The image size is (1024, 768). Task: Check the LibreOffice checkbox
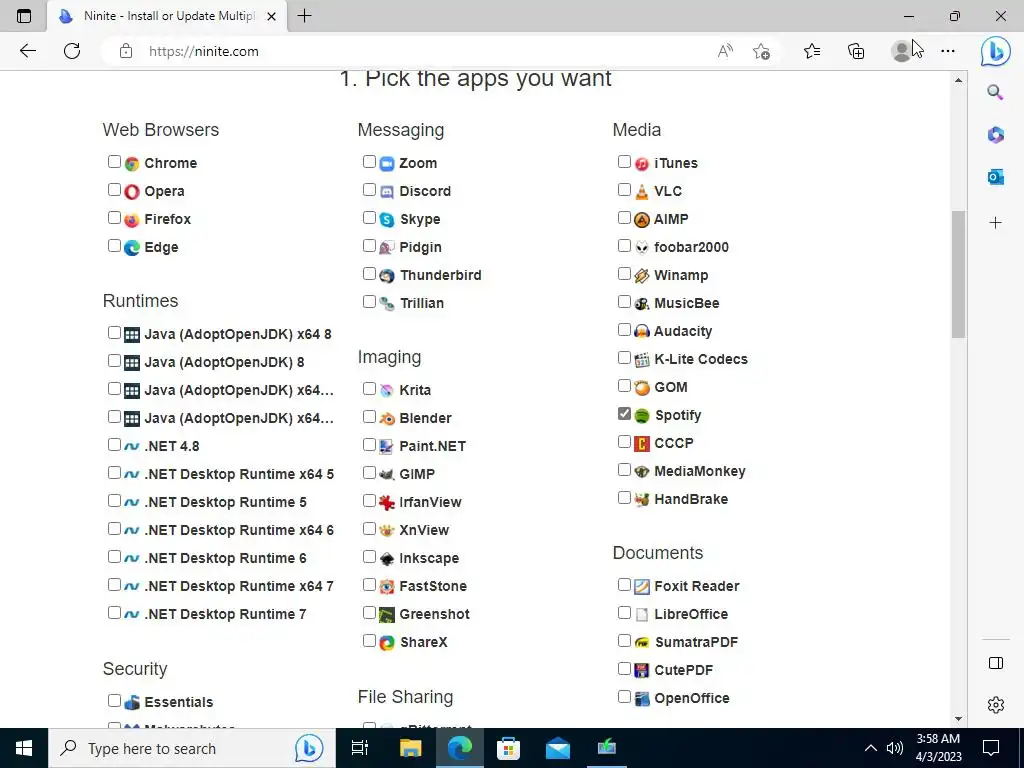[624, 613]
